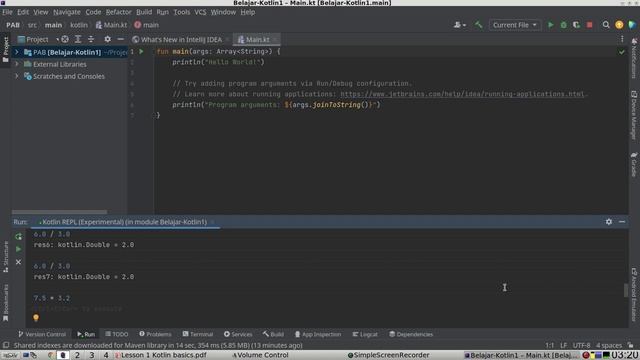Viewport: 640px width, 360px height.
Task: Select opened file target icon in Project panel
Action: [64, 39]
